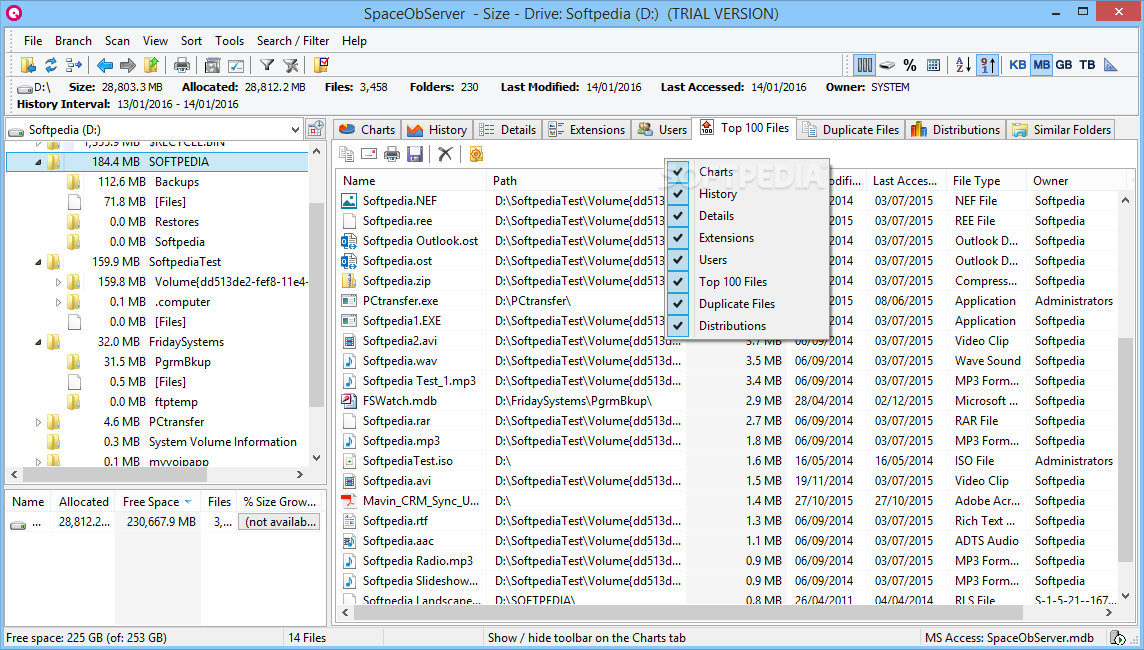
Task: Click the window with checkmark icon in main toolbar
Action: (x=236, y=65)
